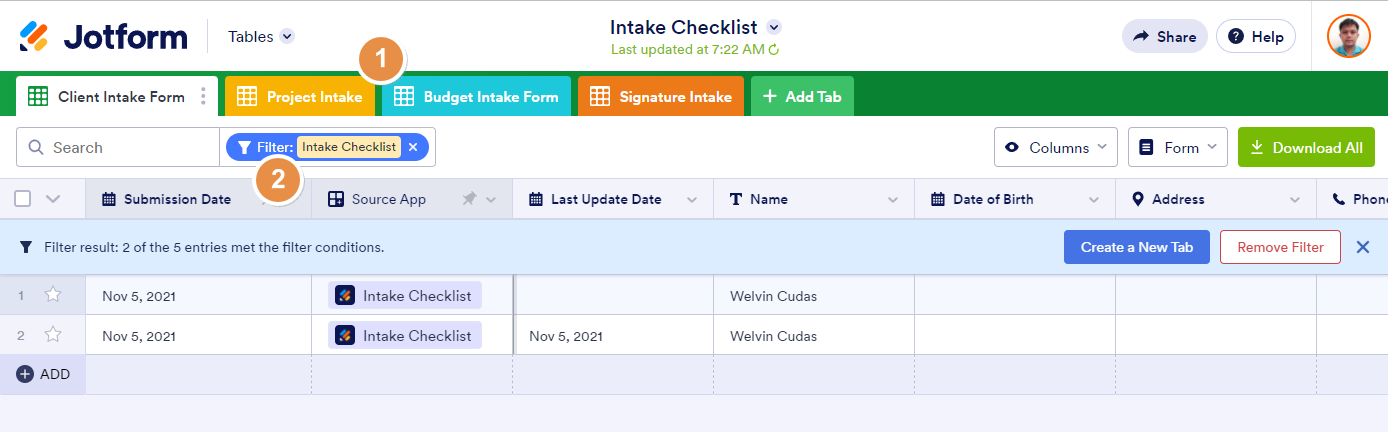Viewport: 1388px width, 432px height.
Task: Click the Download All button
Action: point(1306,147)
